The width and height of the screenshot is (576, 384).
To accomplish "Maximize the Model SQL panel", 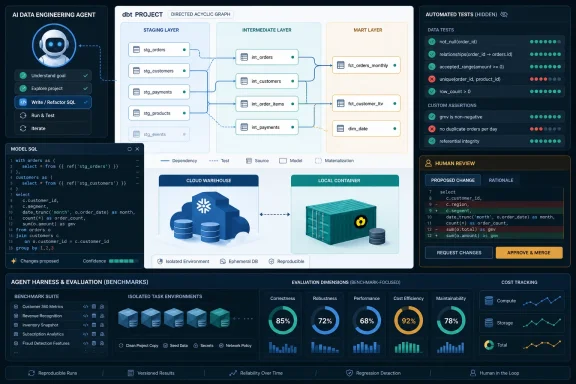I will tap(129, 149).
